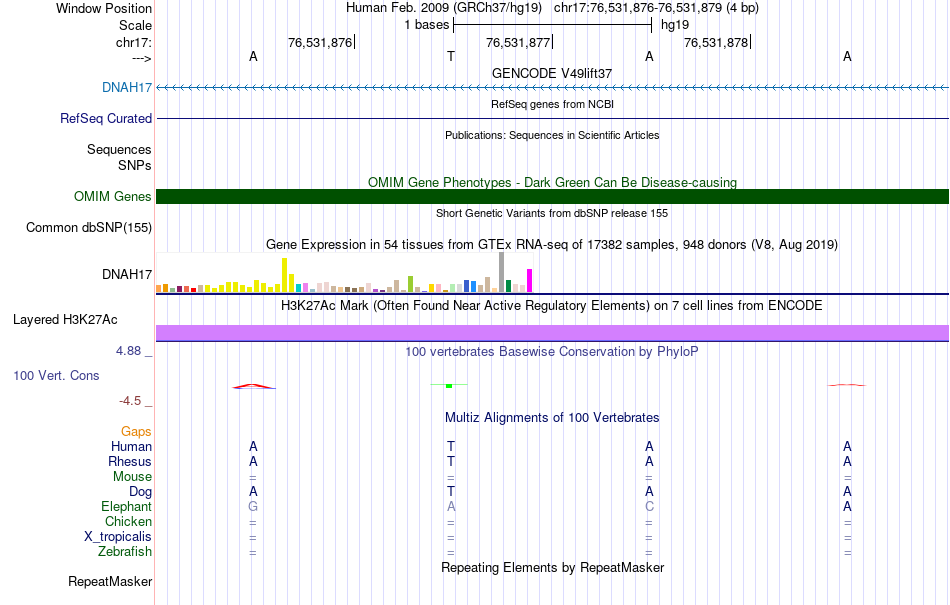950x605 pixels.
Task: Click the Elephant species row label
Action: click(x=126, y=506)
